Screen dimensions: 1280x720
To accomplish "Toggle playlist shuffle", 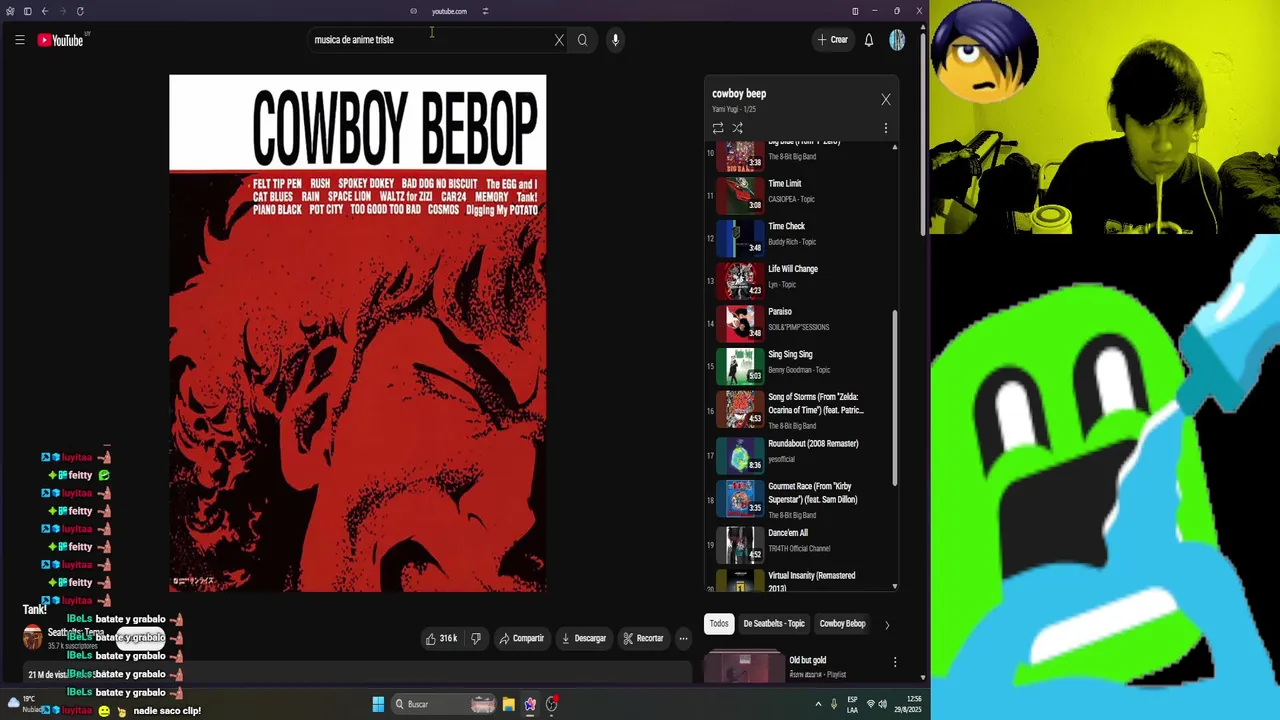I will coord(737,128).
